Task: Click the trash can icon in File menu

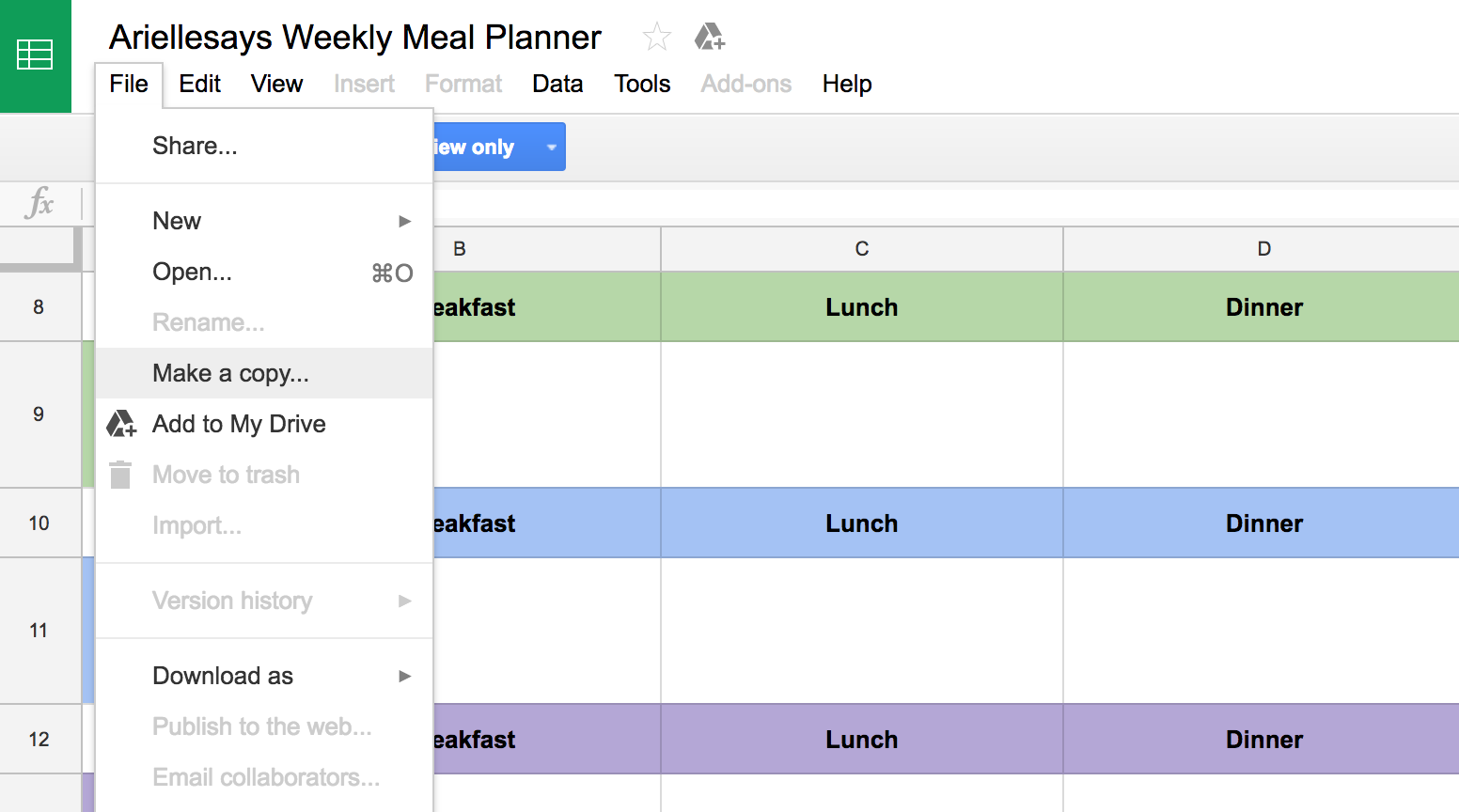Action: [120, 475]
